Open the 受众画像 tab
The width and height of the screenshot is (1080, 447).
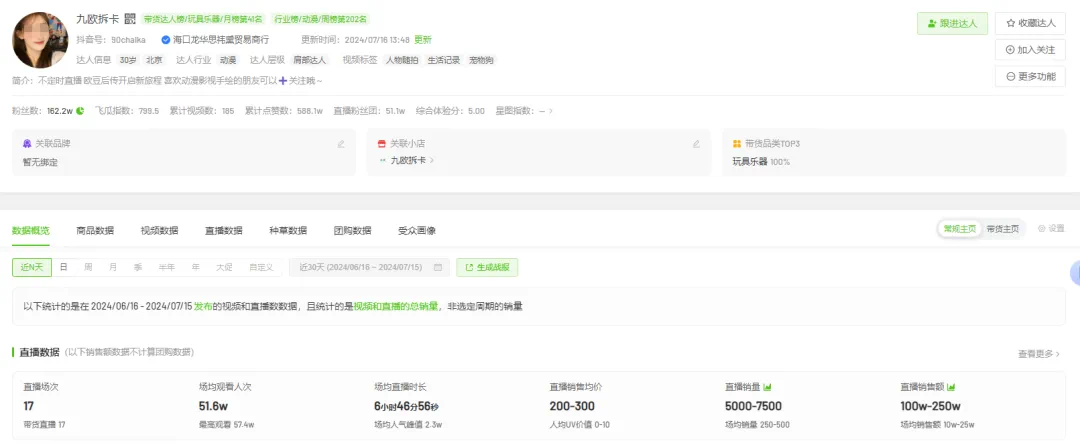pos(417,230)
